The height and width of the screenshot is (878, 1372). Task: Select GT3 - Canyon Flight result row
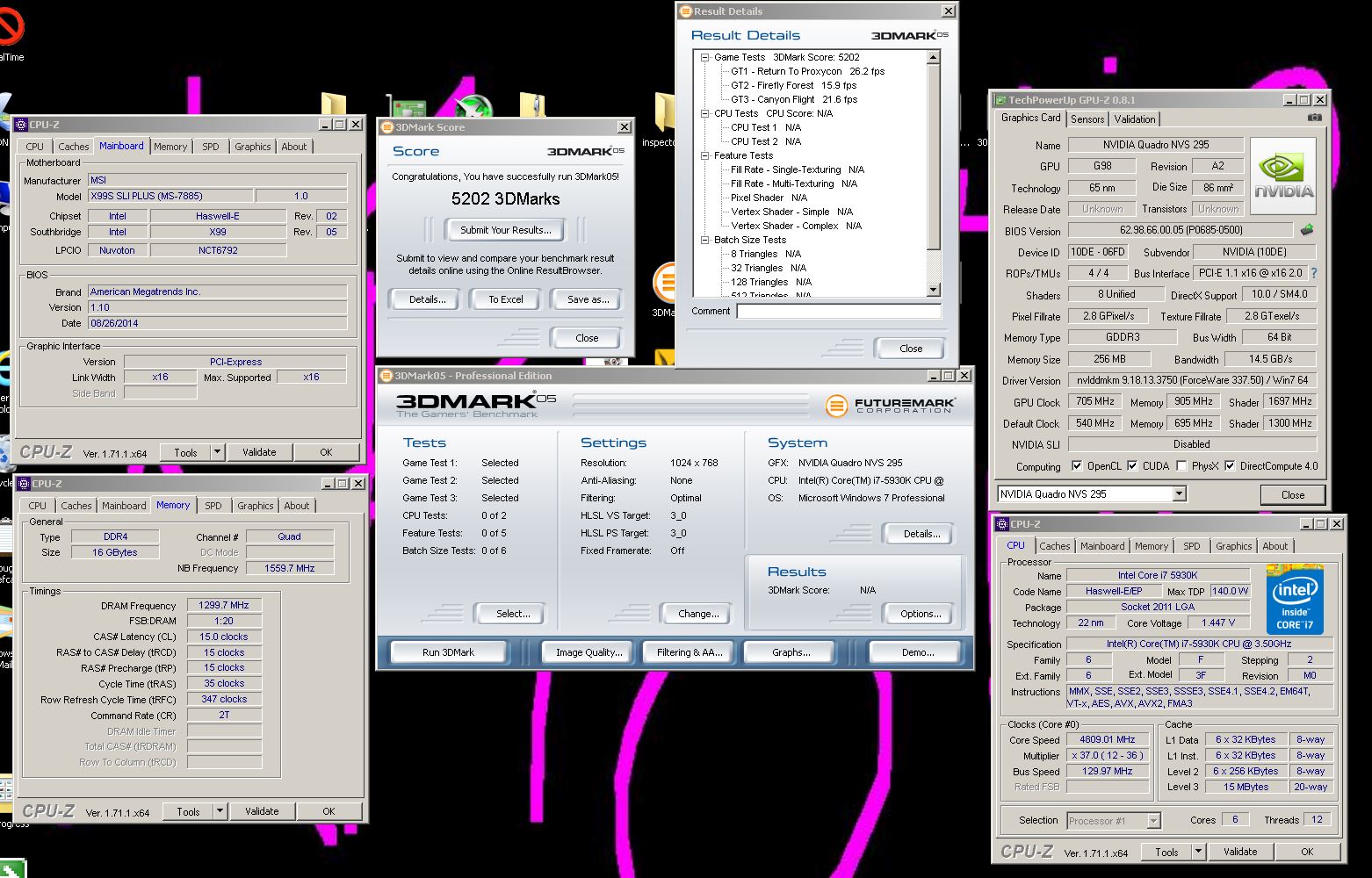[794, 99]
